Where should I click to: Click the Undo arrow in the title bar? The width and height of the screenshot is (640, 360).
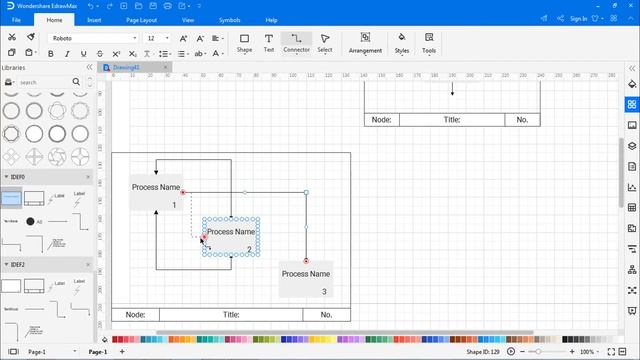click(91, 6)
